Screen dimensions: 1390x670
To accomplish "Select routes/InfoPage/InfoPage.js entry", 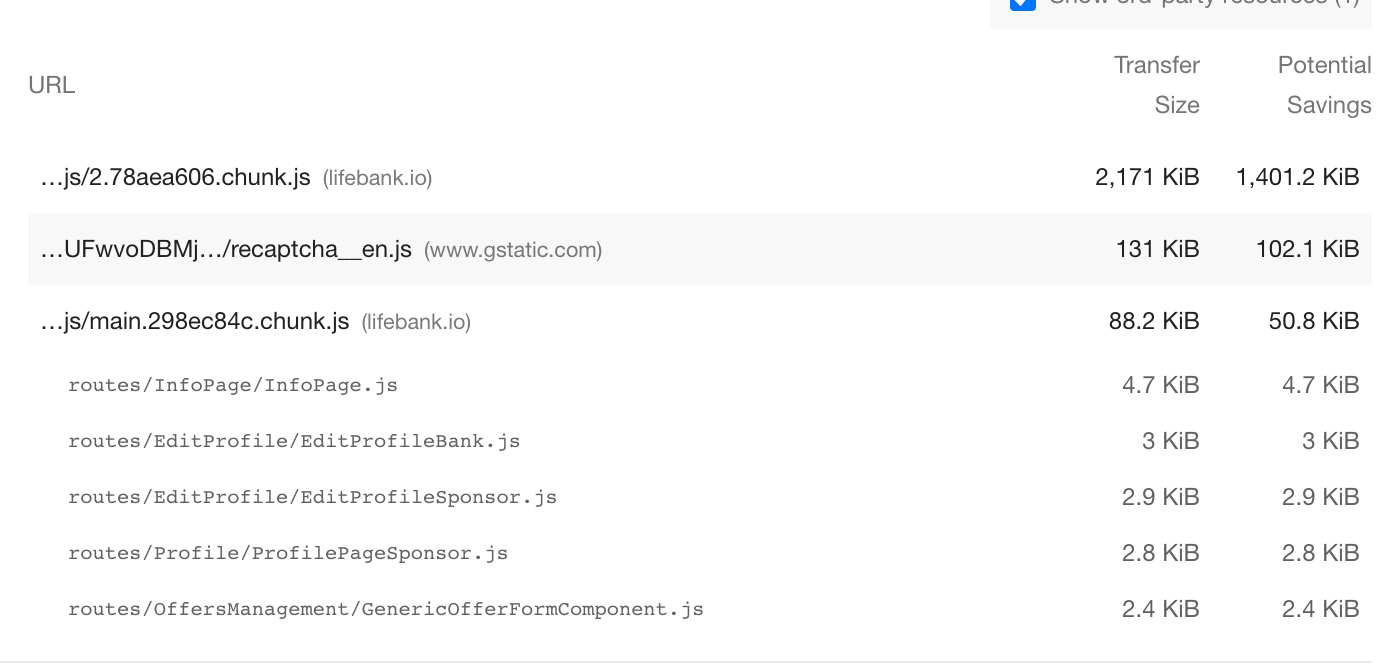I will point(231,385).
